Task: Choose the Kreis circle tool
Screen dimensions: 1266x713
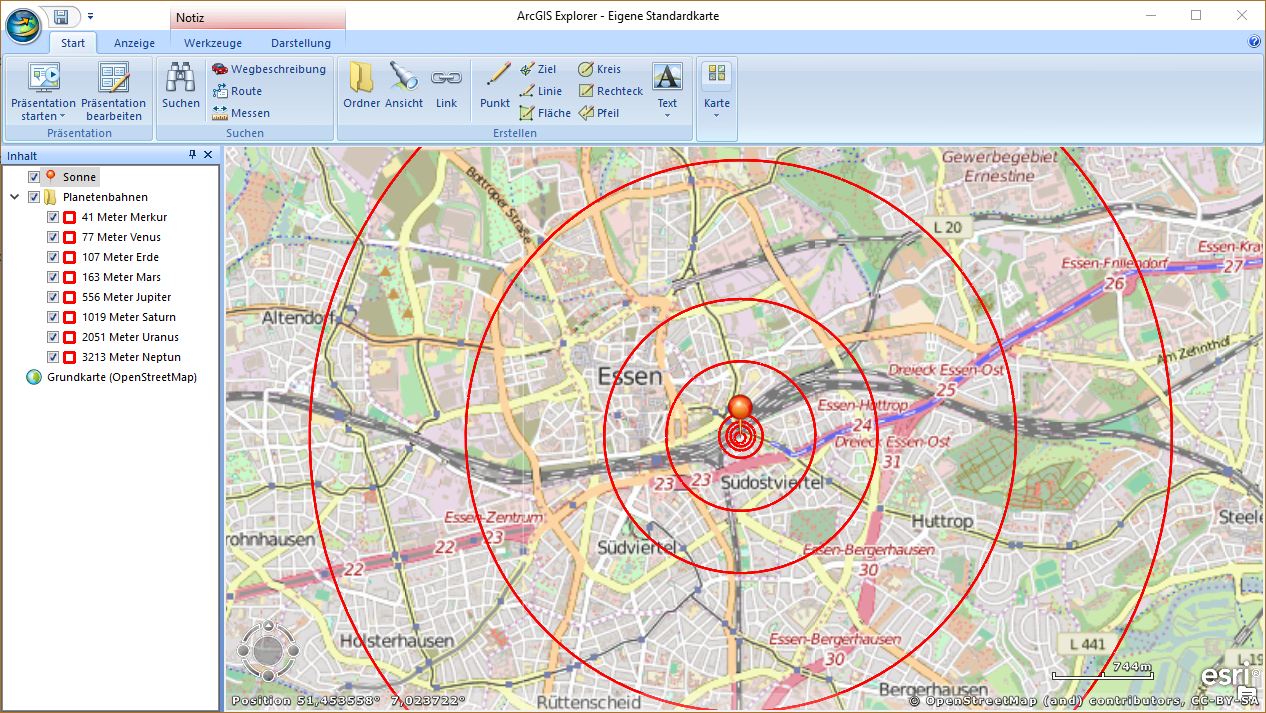Action: (x=599, y=69)
